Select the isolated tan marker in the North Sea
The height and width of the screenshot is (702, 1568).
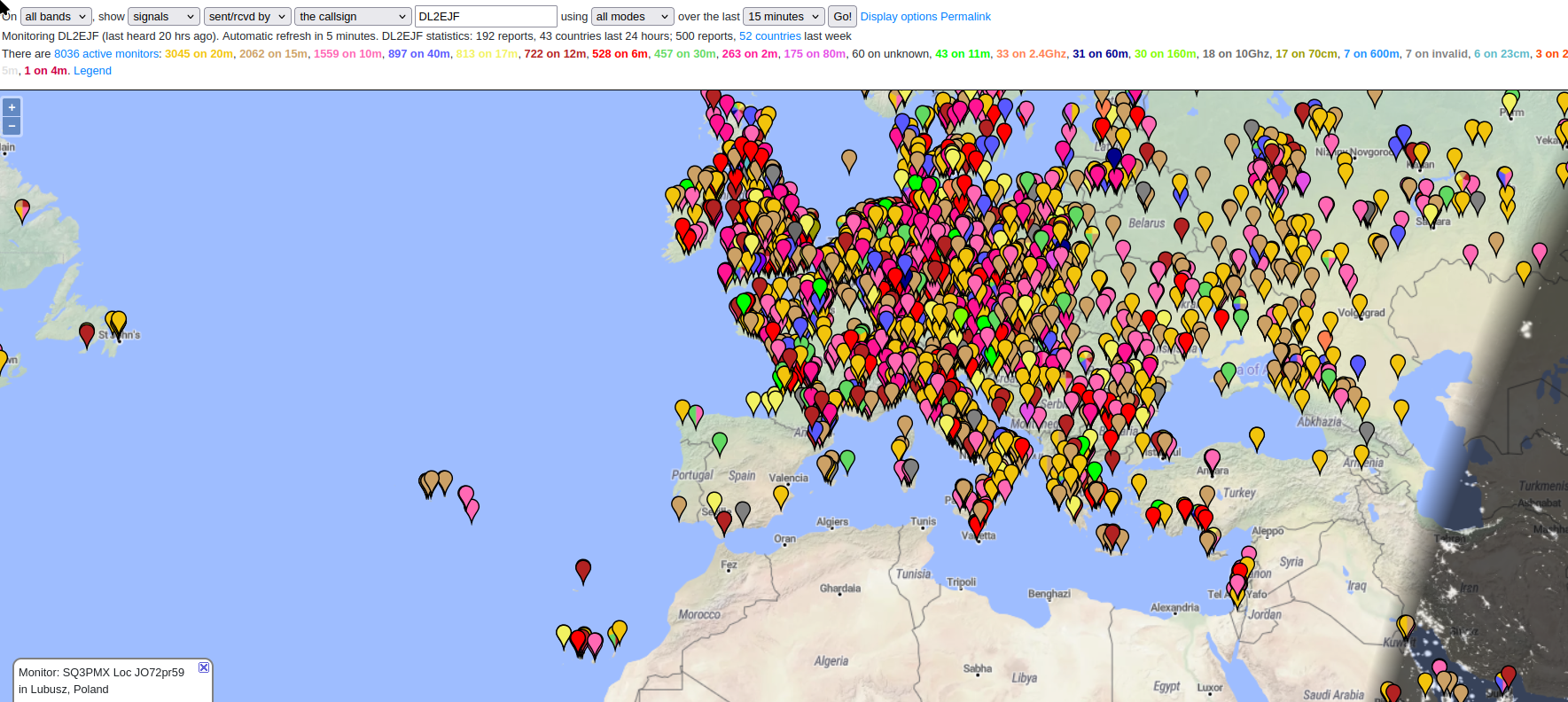click(849, 160)
